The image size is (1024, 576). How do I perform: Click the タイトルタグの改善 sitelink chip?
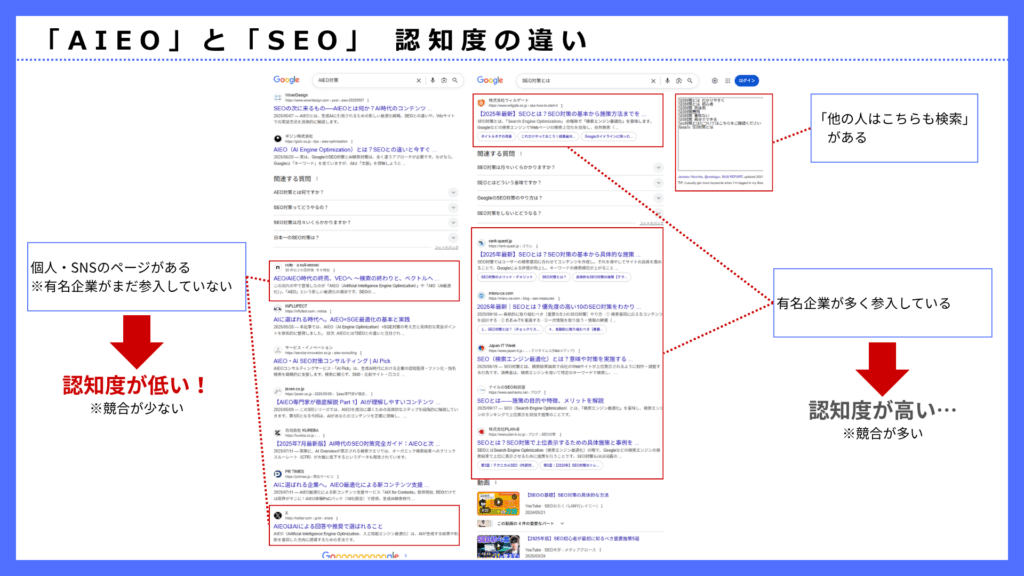tap(495, 136)
